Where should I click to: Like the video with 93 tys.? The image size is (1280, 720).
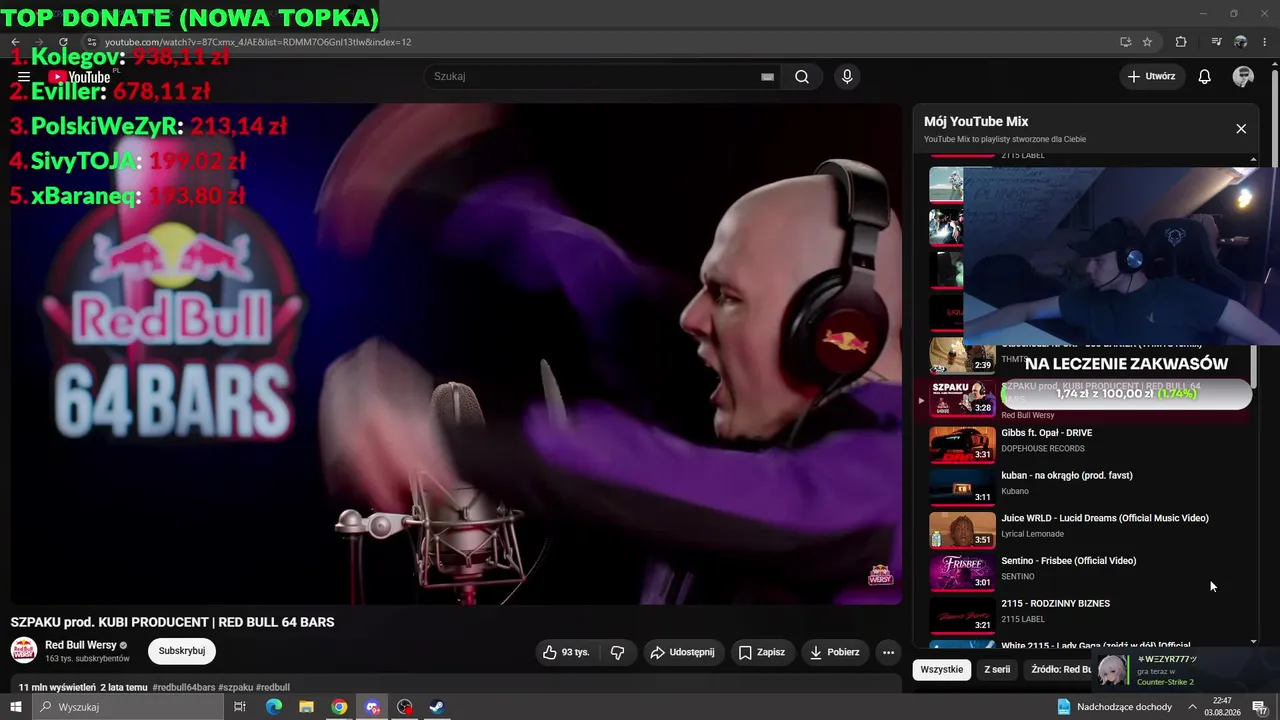tap(565, 652)
